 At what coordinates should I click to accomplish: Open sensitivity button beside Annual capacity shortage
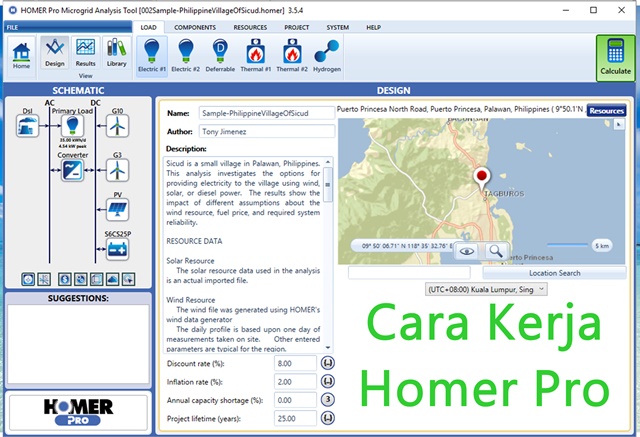(x=328, y=399)
